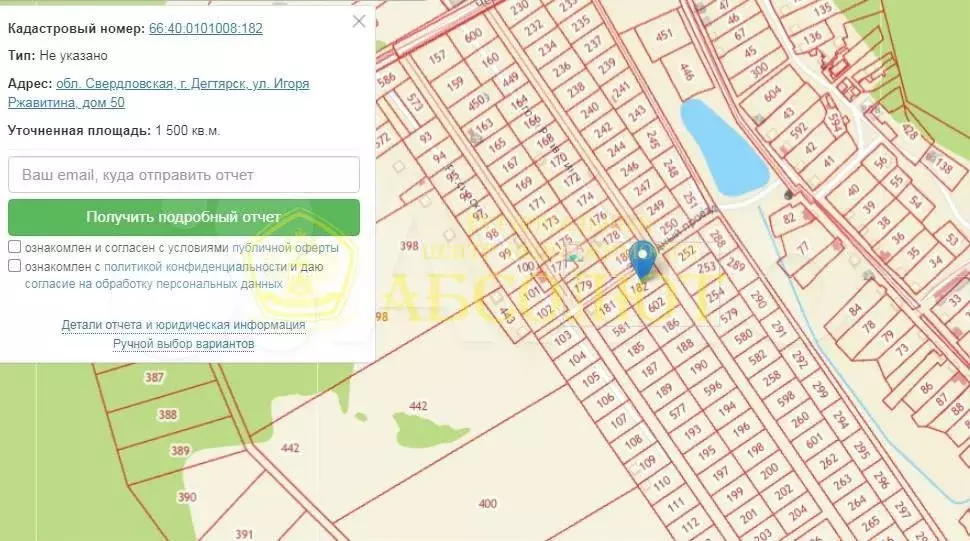The width and height of the screenshot is (970, 541).
Task: Select the green island in parcel 442
Action: (429, 429)
